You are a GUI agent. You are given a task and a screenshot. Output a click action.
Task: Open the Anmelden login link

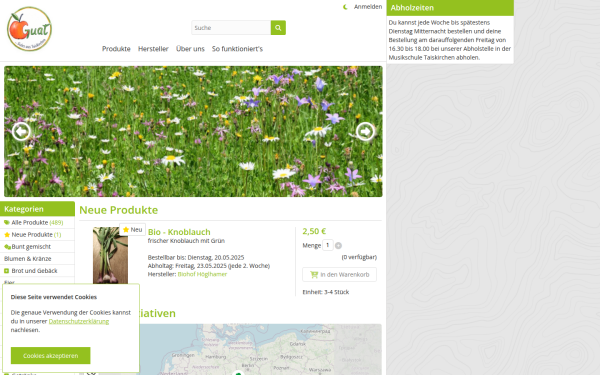(368, 7)
